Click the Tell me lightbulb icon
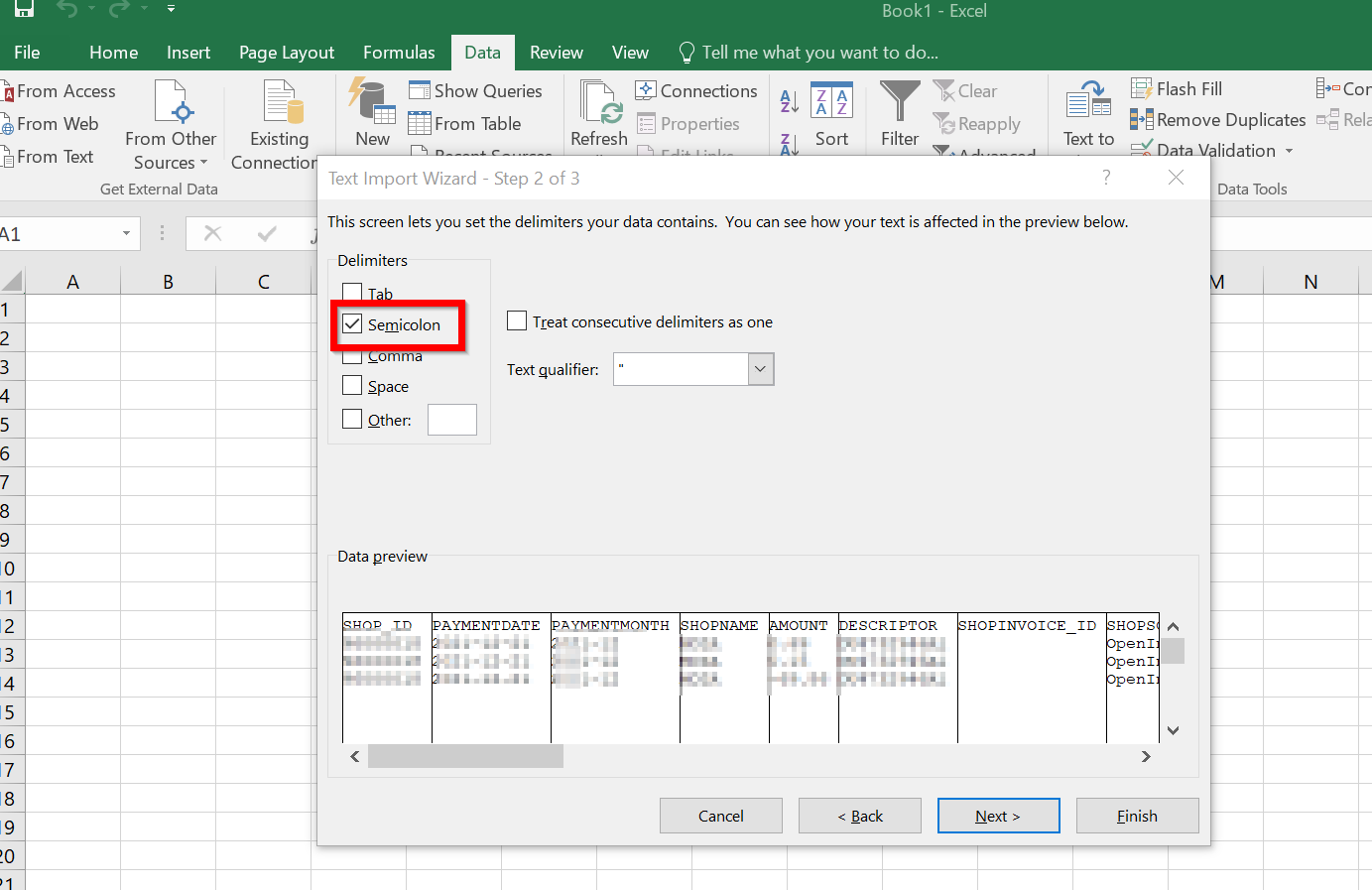 [x=686, y=53]
